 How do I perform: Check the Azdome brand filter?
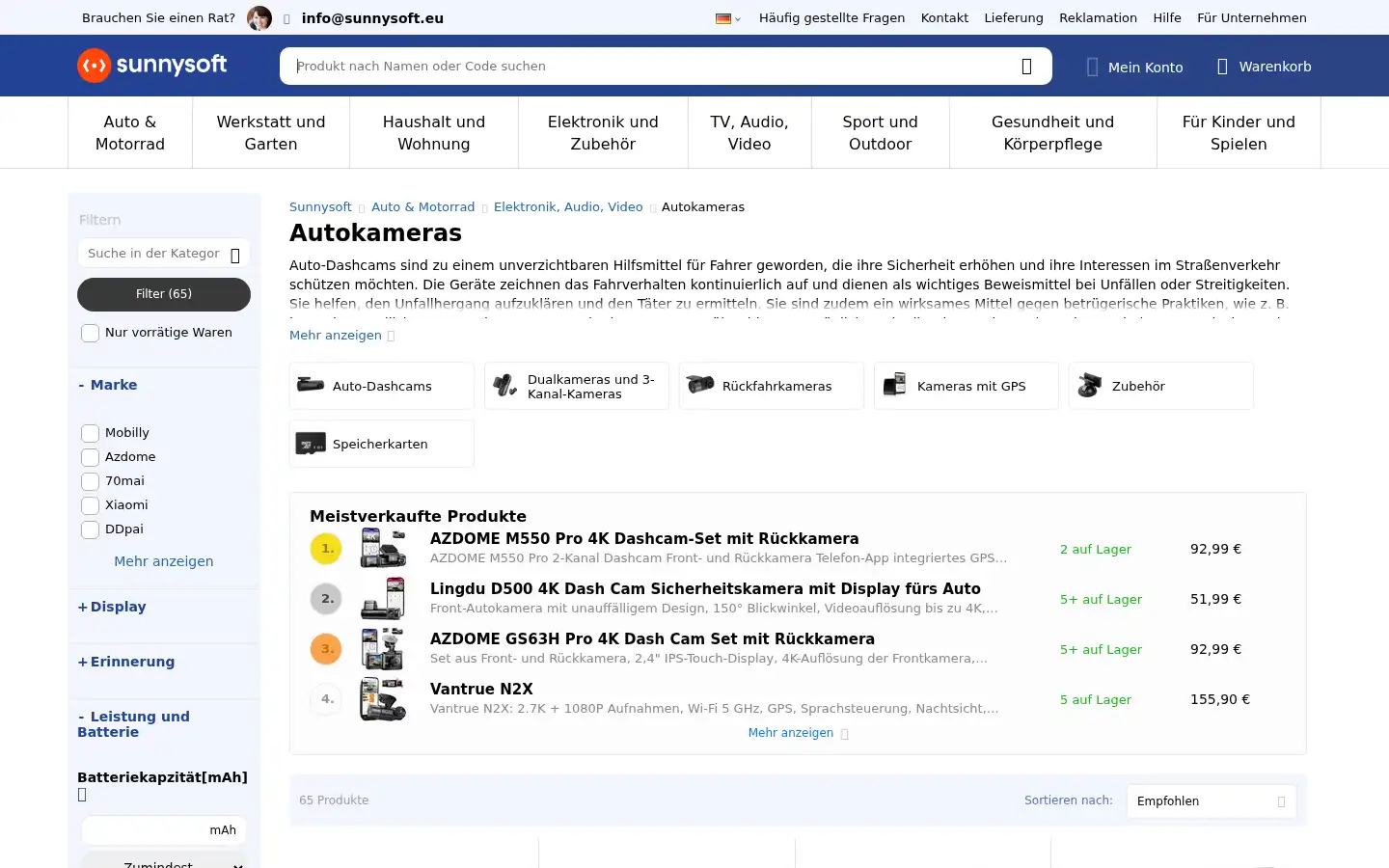pyautogui.click(x=90, y=457)
